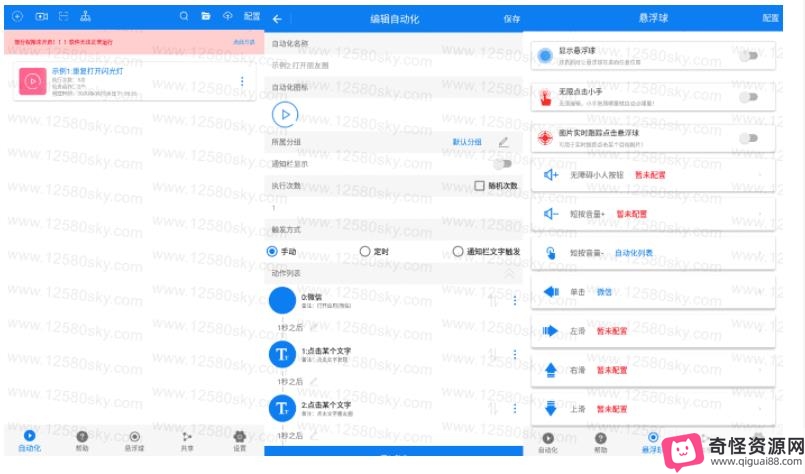Viewport: 805px width, 474px height.
Task: Switch to the 帮助 tab in left panel
Action: point(82,441)
